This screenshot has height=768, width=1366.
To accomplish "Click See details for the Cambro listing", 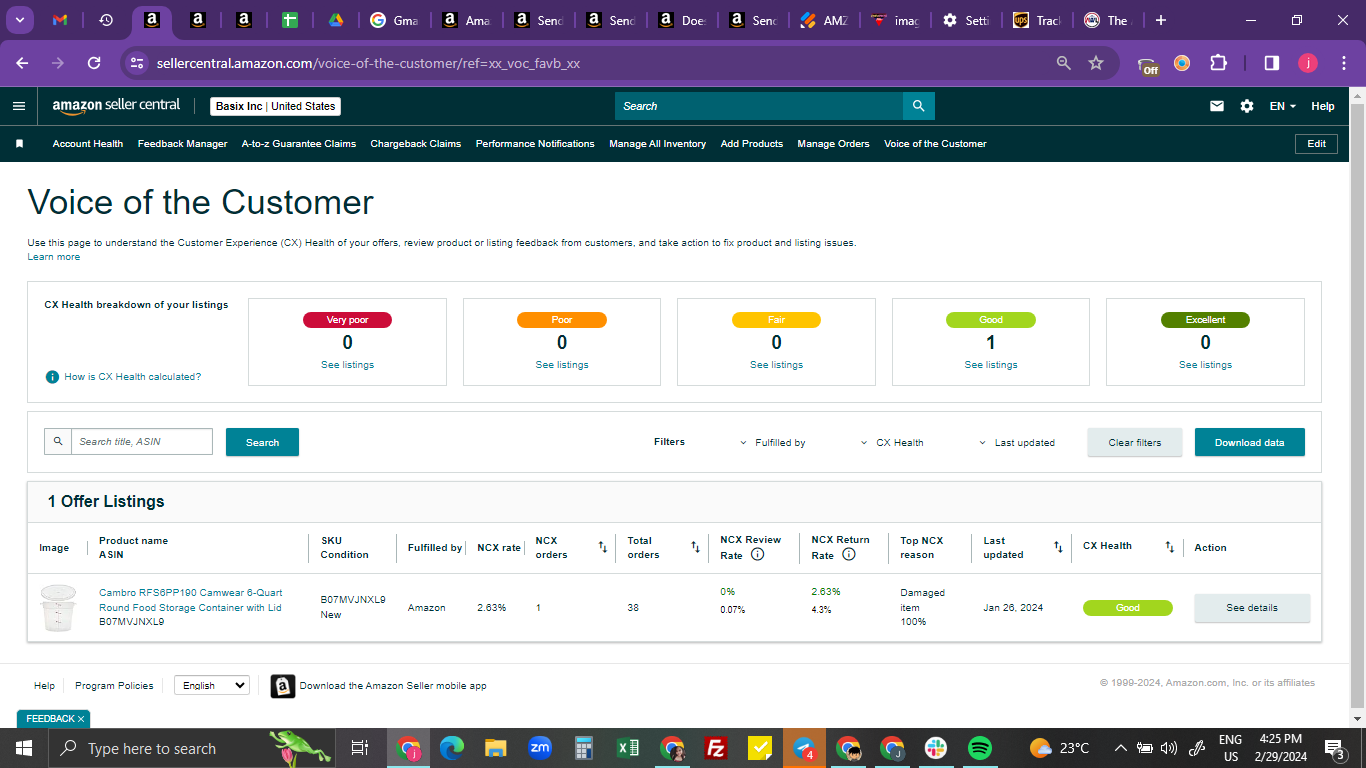I will (x=1252, y=608).
